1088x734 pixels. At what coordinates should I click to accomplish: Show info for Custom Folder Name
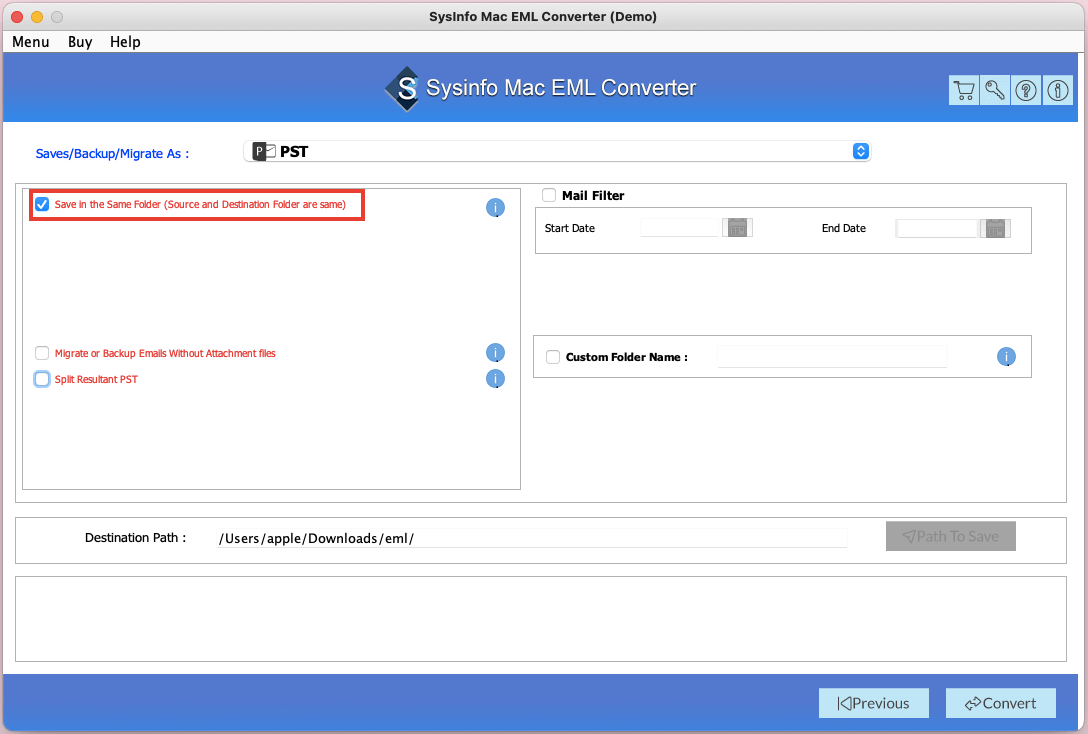(x=1006, y=357)
